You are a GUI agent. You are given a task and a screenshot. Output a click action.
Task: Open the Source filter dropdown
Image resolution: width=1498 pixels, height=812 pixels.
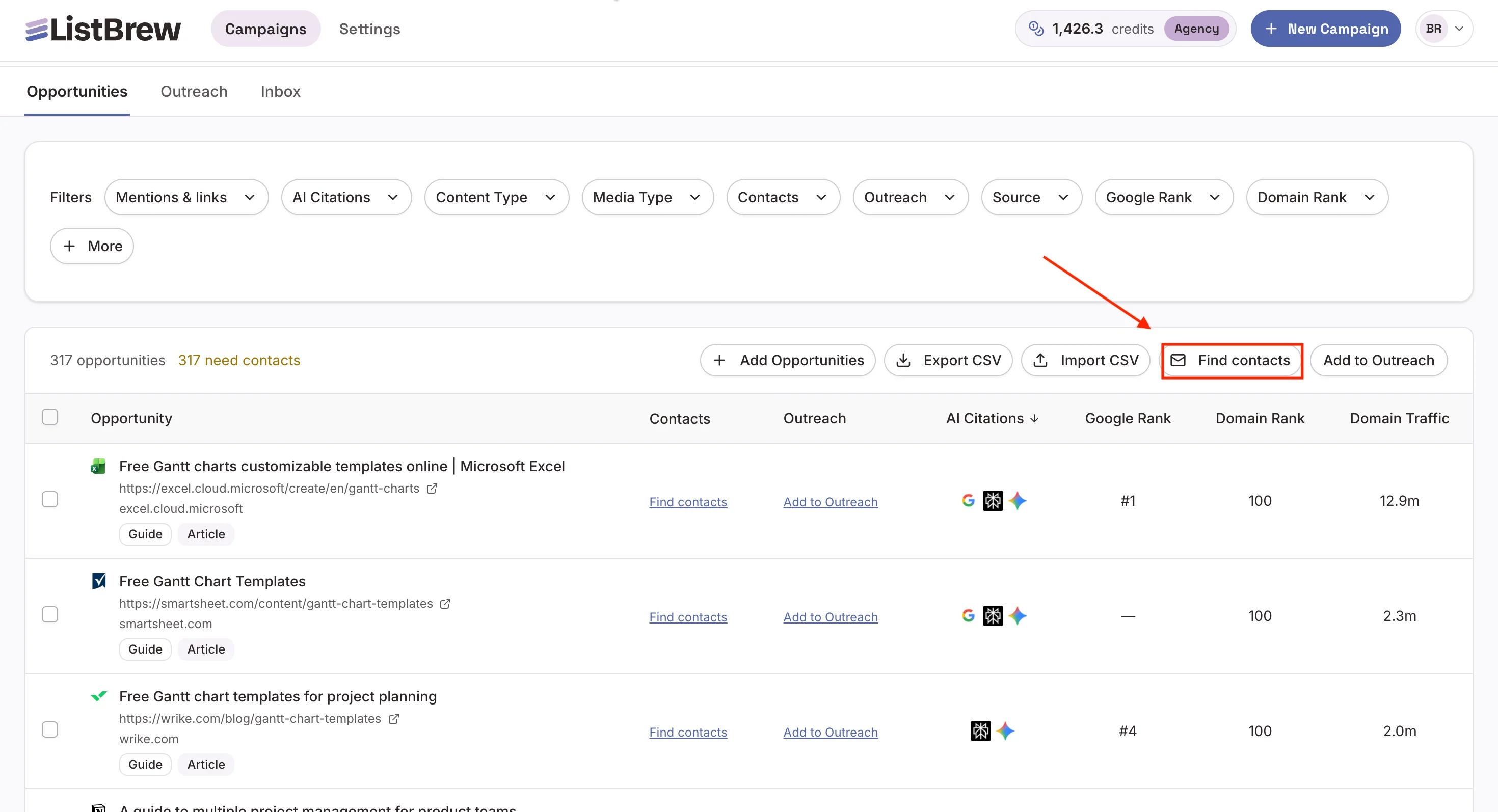1031,197
